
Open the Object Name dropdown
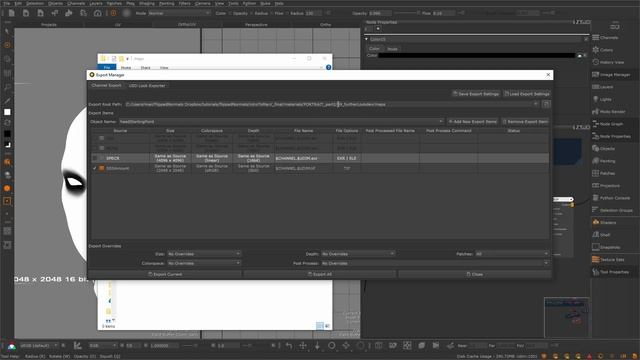pos(281,122)
